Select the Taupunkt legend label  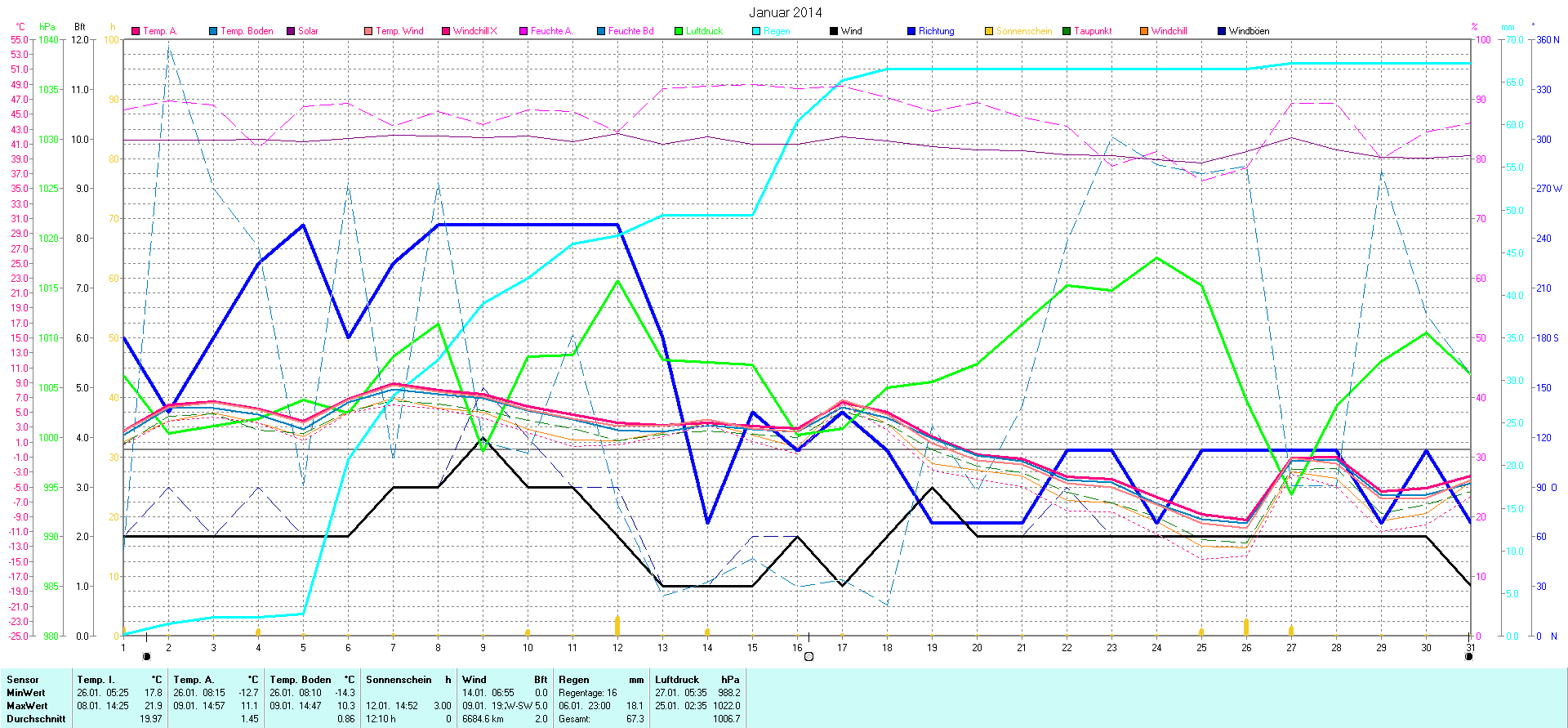point(1093,31)
